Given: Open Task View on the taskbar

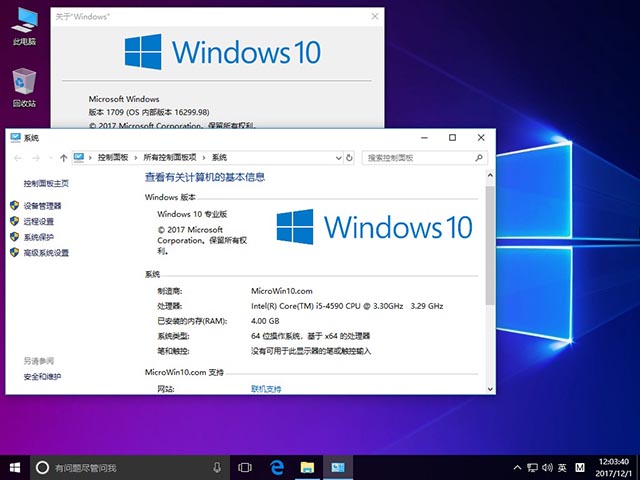Looking at the screenshot, I should pos(245,467).
